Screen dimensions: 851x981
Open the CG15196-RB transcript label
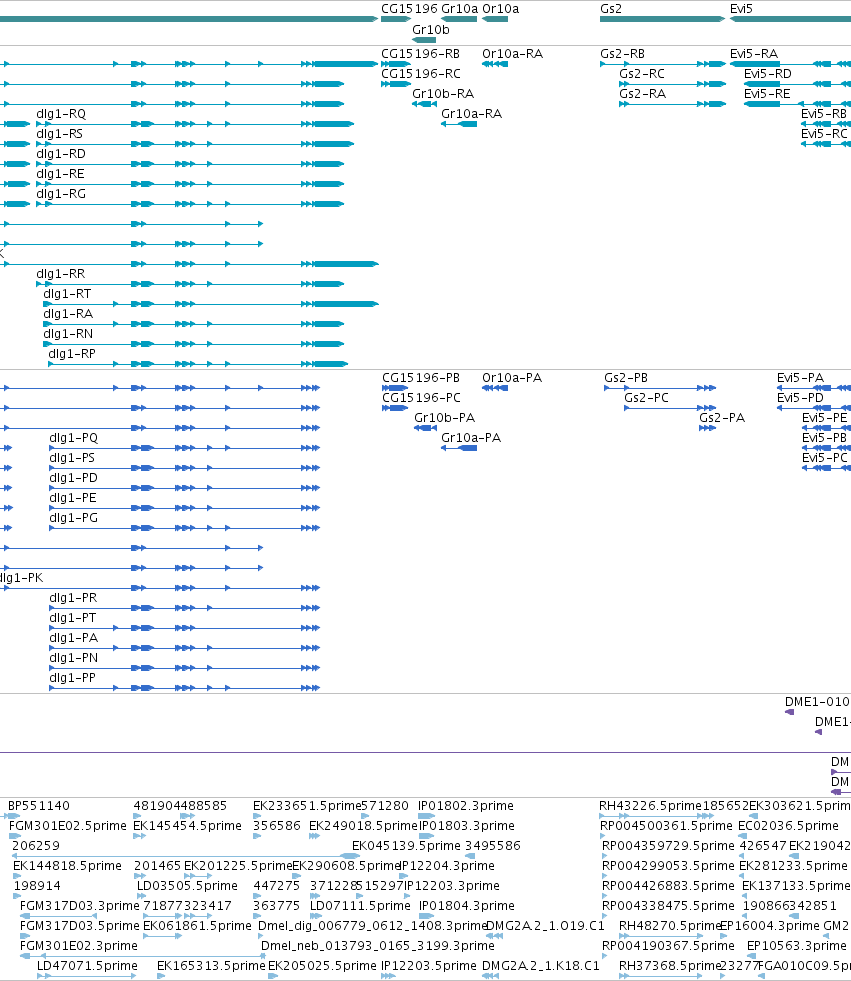coord(420,54)
